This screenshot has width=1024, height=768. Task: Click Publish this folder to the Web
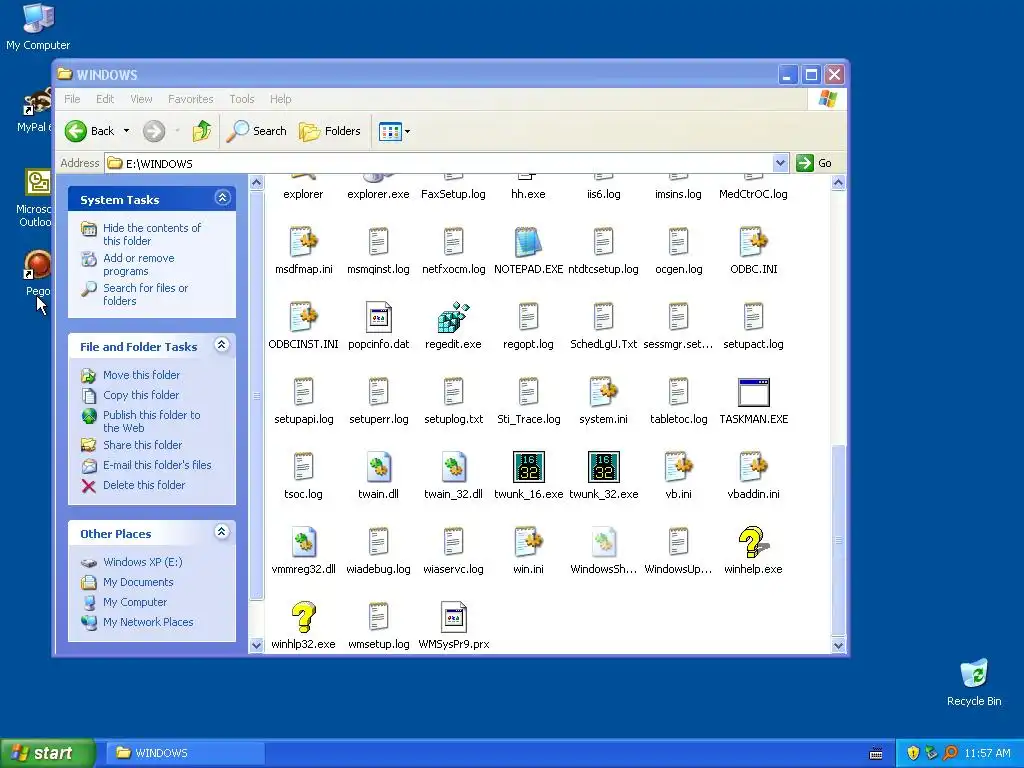(x=152, y=421)
